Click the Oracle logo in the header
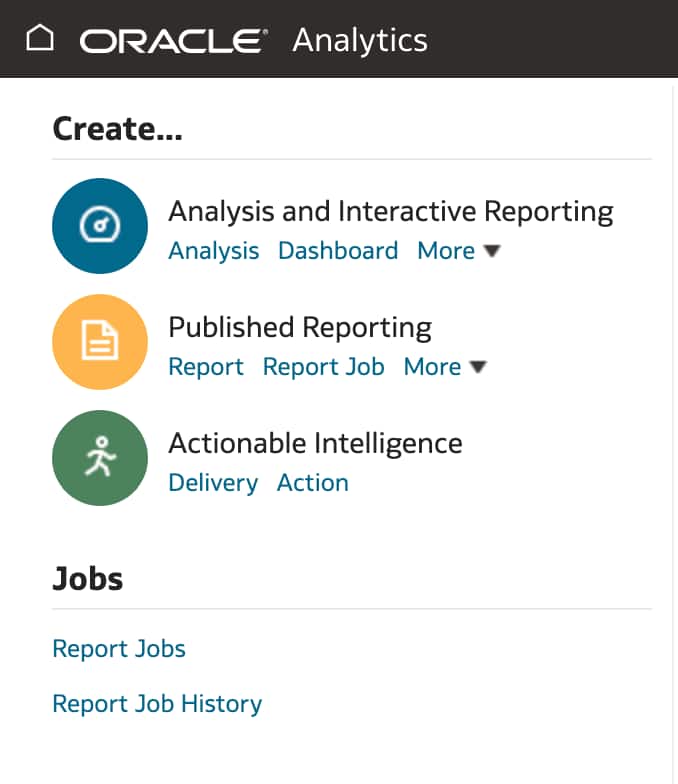The height and width of the screenshot is (784, 678). click(174, 41)
